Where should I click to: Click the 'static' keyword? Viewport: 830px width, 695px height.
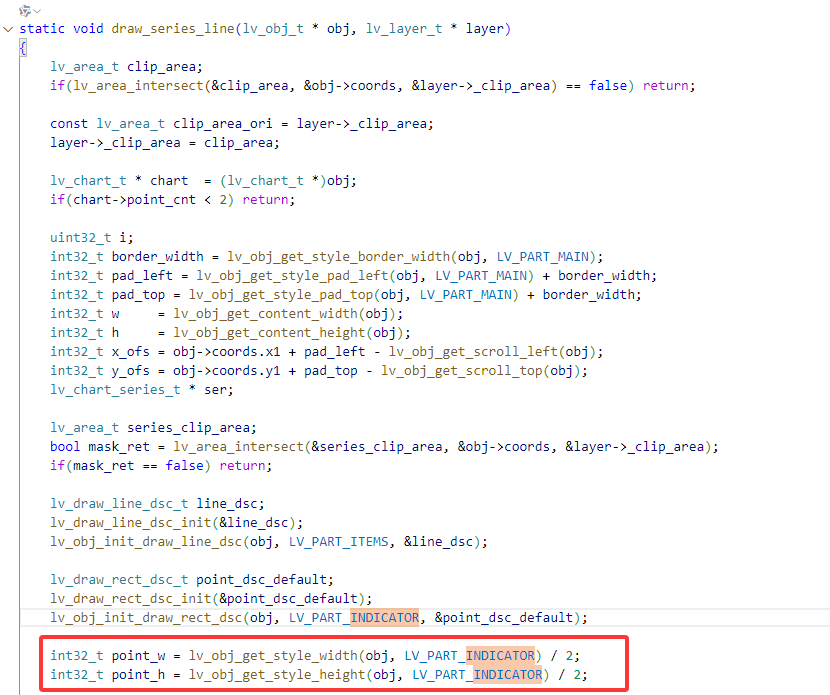pos(42,29)
